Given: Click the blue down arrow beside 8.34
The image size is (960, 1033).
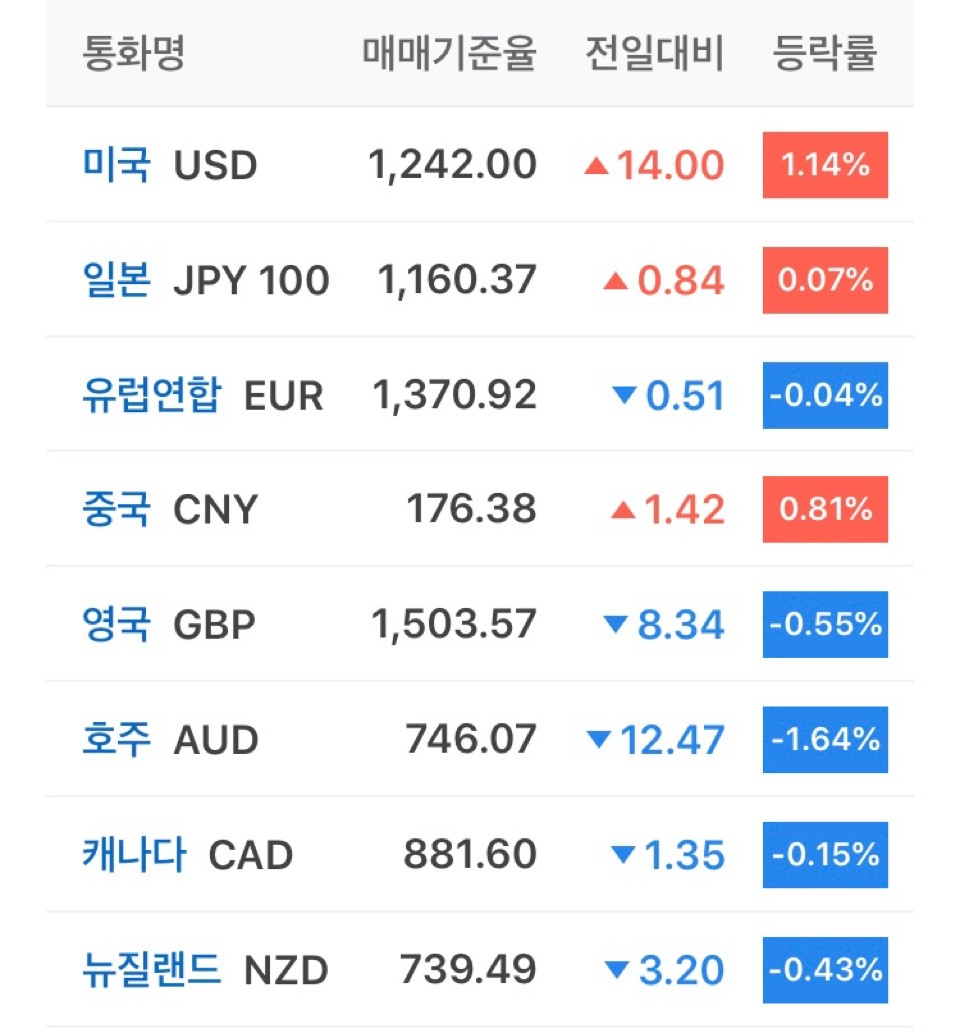Looking at the screenshot, I should [x=615, y=623].
